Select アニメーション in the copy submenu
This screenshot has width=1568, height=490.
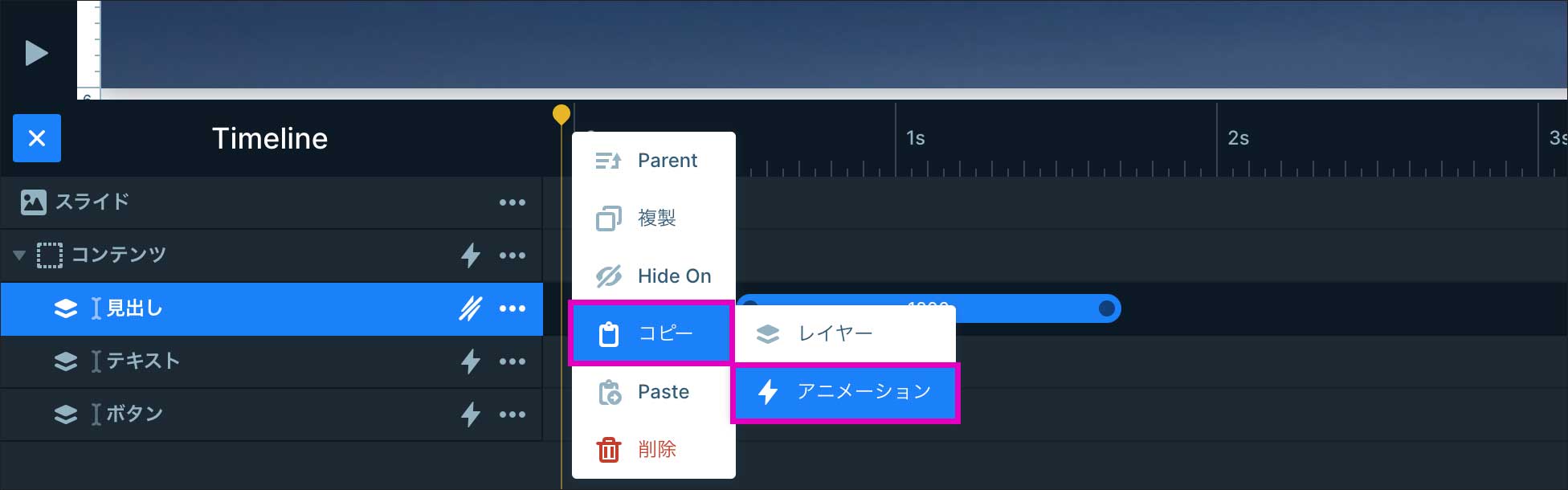tap(845, 392)
